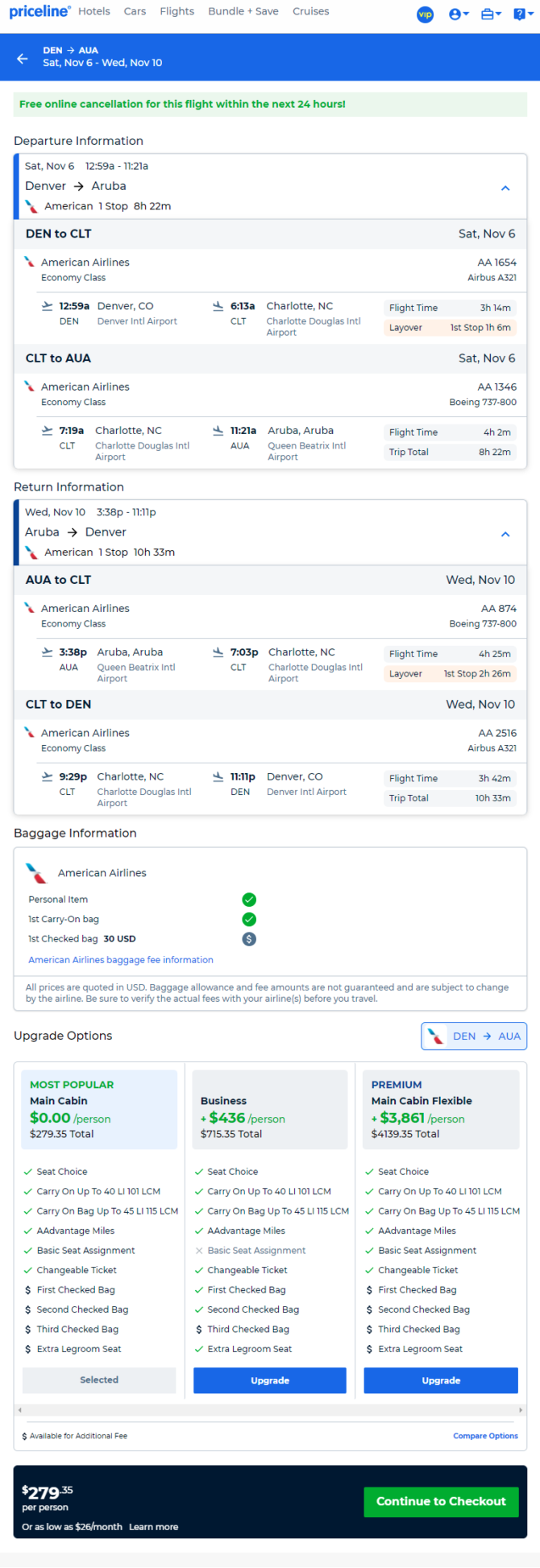Screen dimensions: 540x1568
Task: Open the user account profile menu
Action: coord(459,14)
